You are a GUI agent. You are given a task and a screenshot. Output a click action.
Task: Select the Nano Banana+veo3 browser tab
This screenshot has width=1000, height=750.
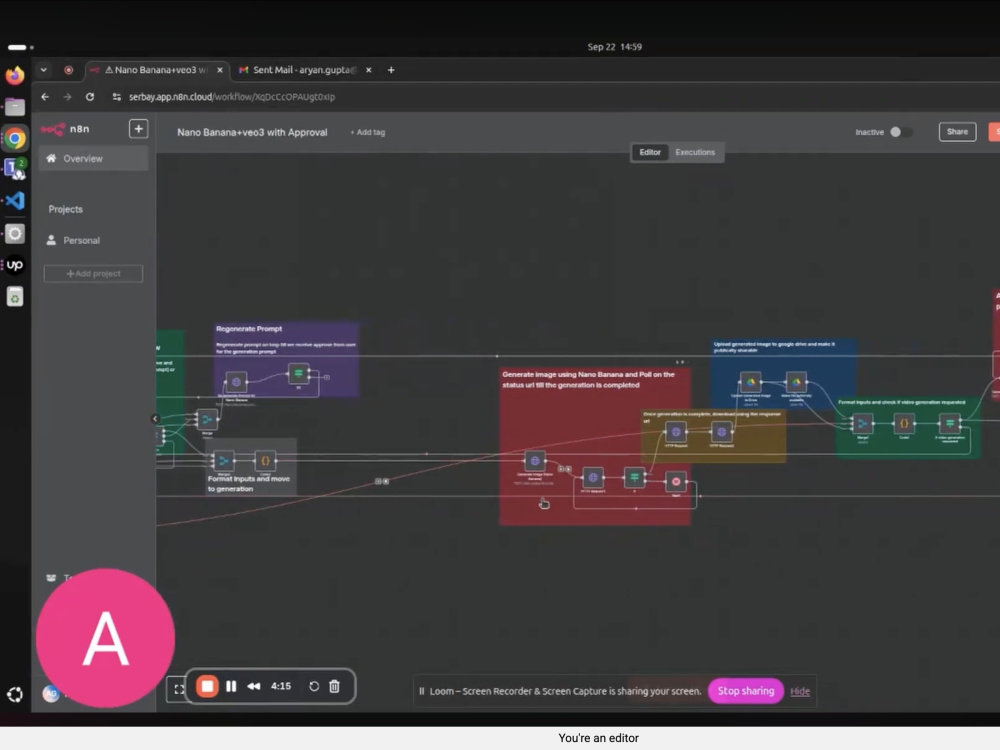pos(155,70)
